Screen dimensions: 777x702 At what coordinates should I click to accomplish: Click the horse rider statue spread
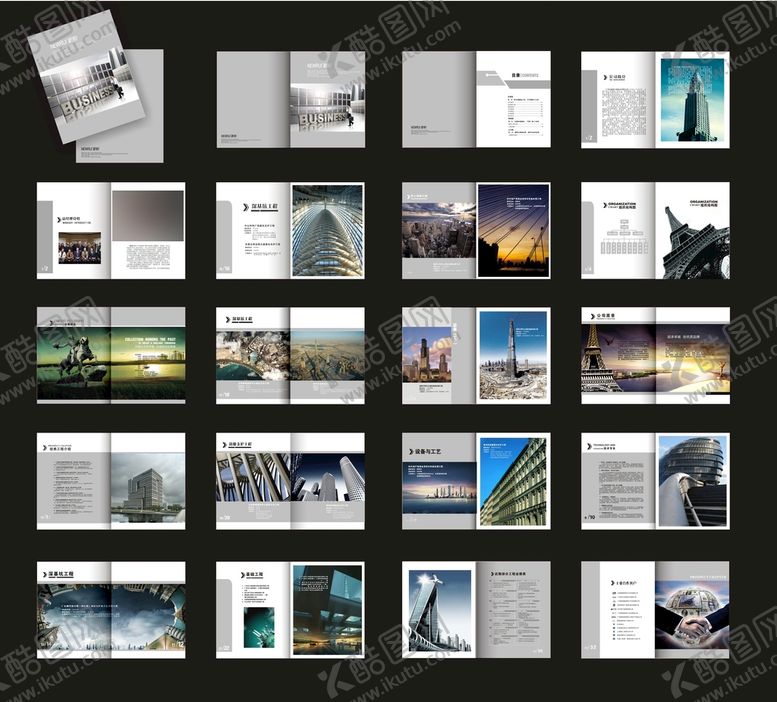point(110,356)
